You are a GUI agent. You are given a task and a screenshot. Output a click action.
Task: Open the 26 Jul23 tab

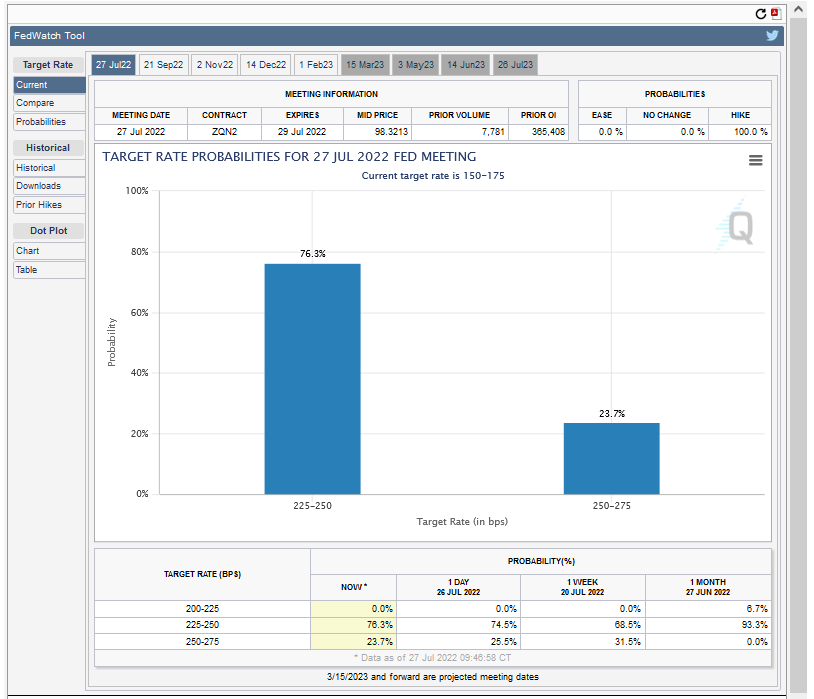(515, 65)
